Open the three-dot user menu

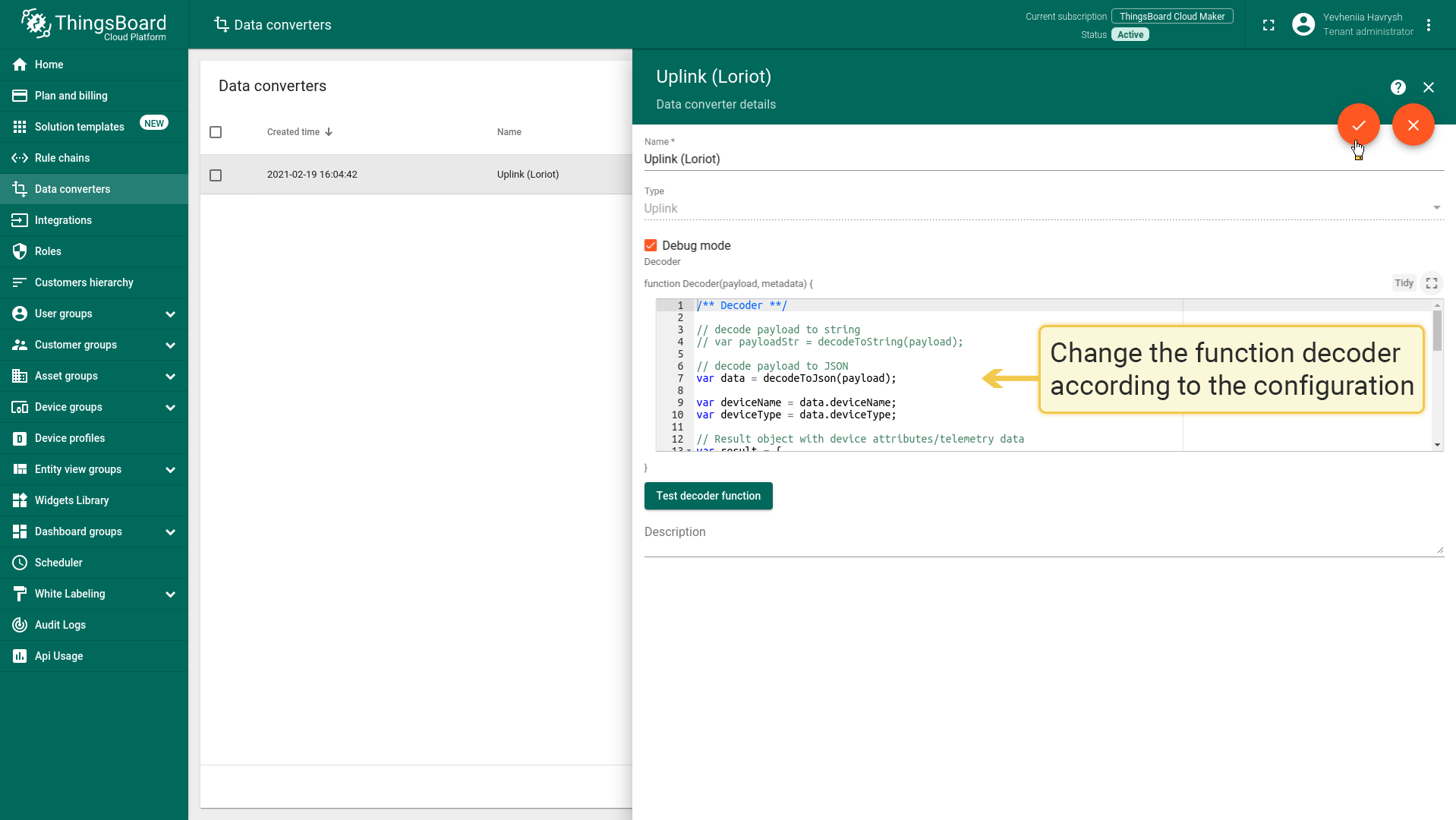(x=1428, y=25)
